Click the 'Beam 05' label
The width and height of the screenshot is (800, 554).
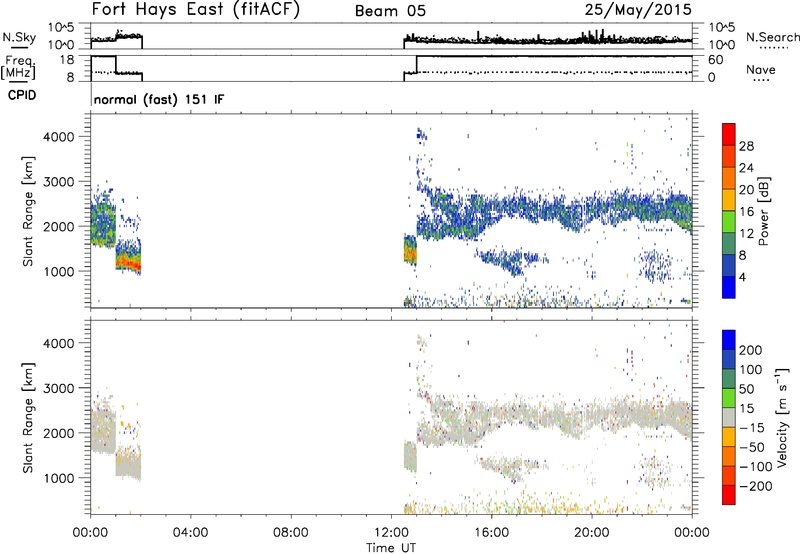pyautogui.click(x=390, y=11)
